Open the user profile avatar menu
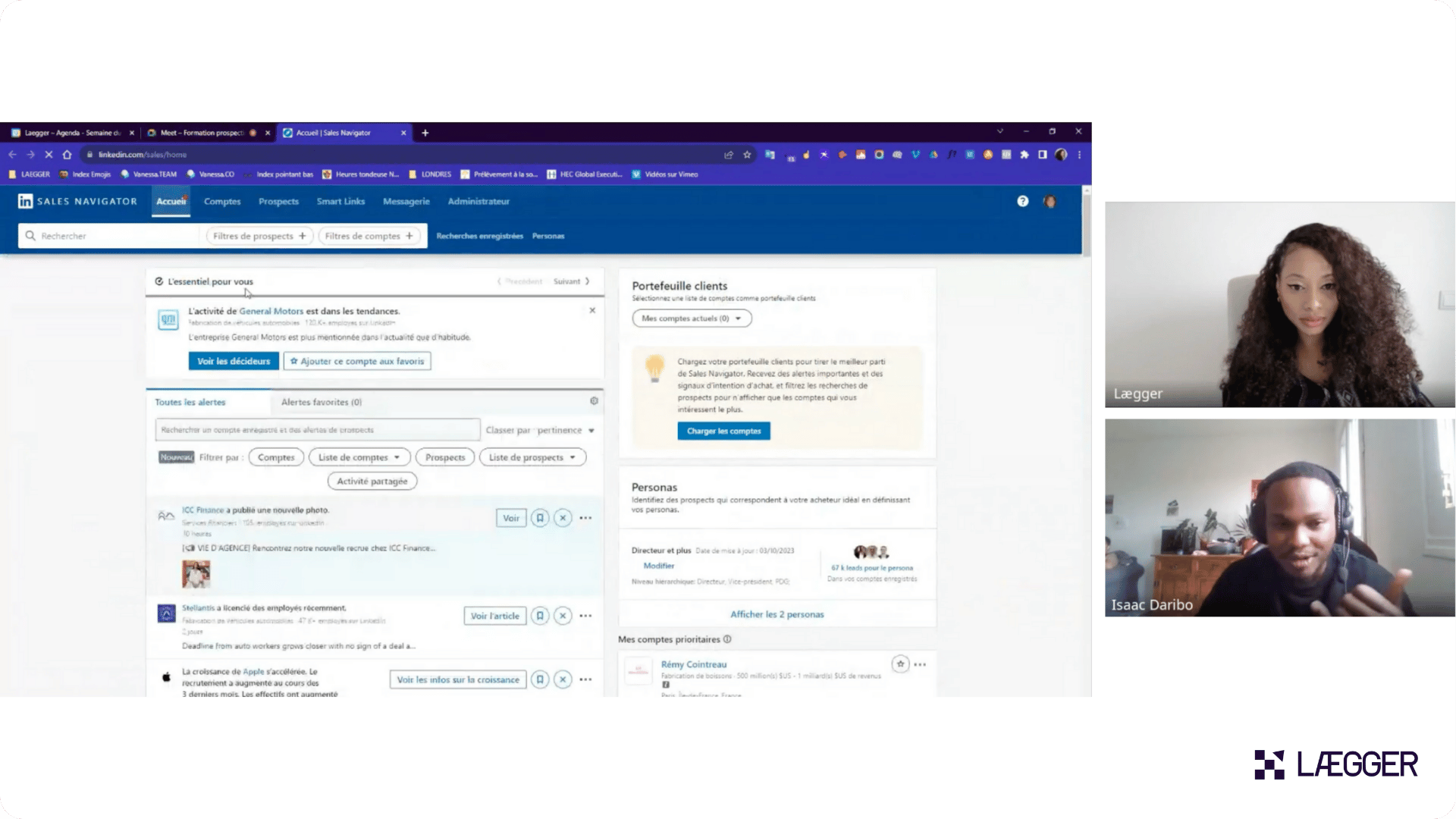 (1050, 202)
